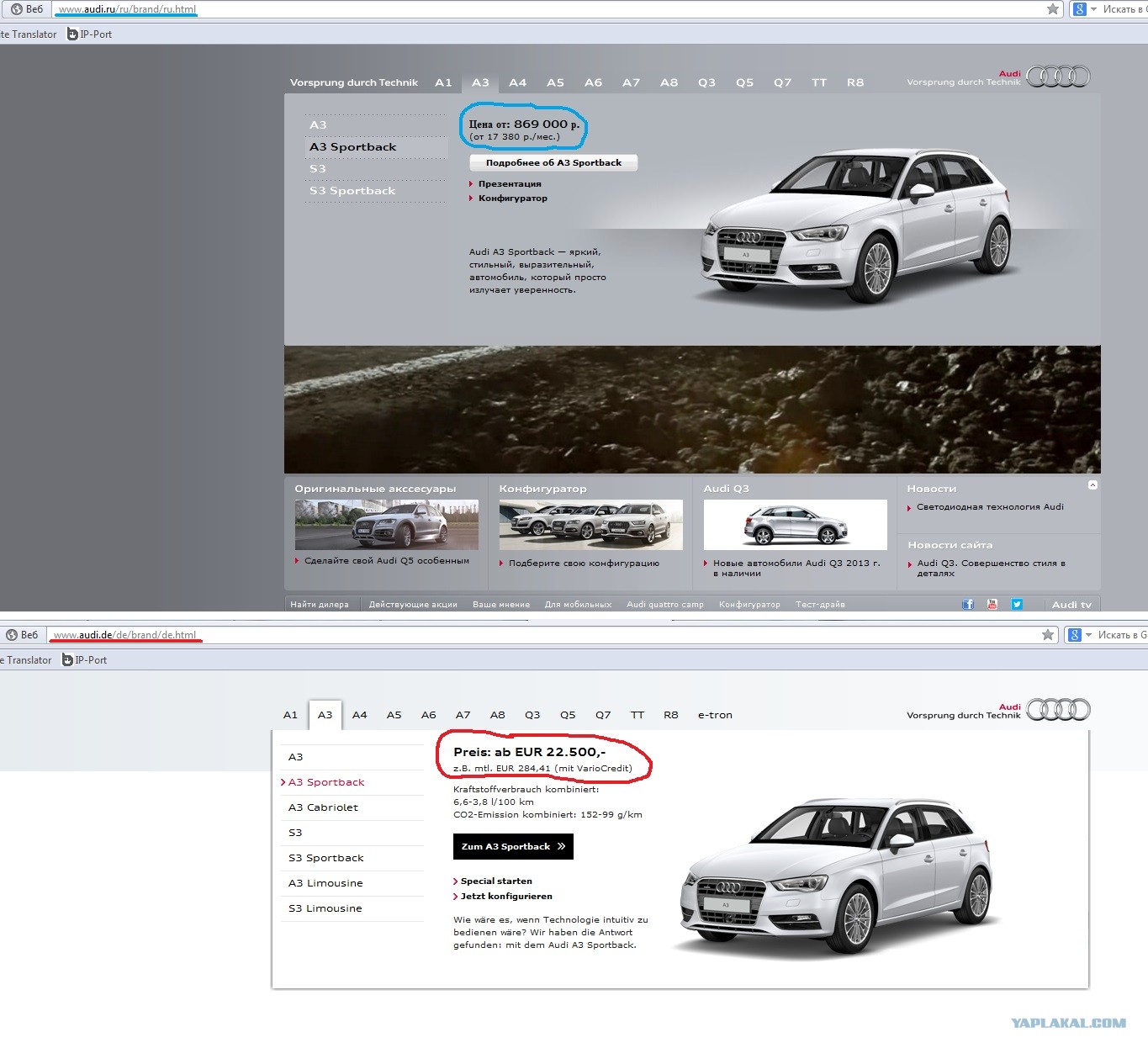Select the A7 model tab on audi.ru
1148x1048 pixels.
click(632, 82)
